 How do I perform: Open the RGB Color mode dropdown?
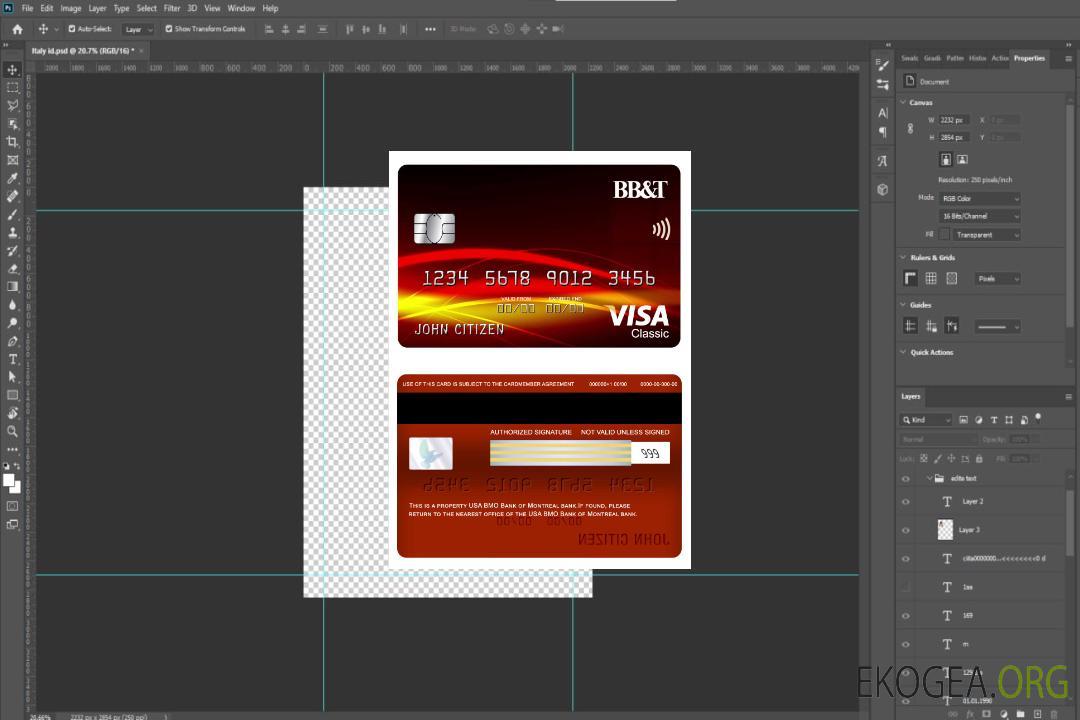tap(979, 198)
